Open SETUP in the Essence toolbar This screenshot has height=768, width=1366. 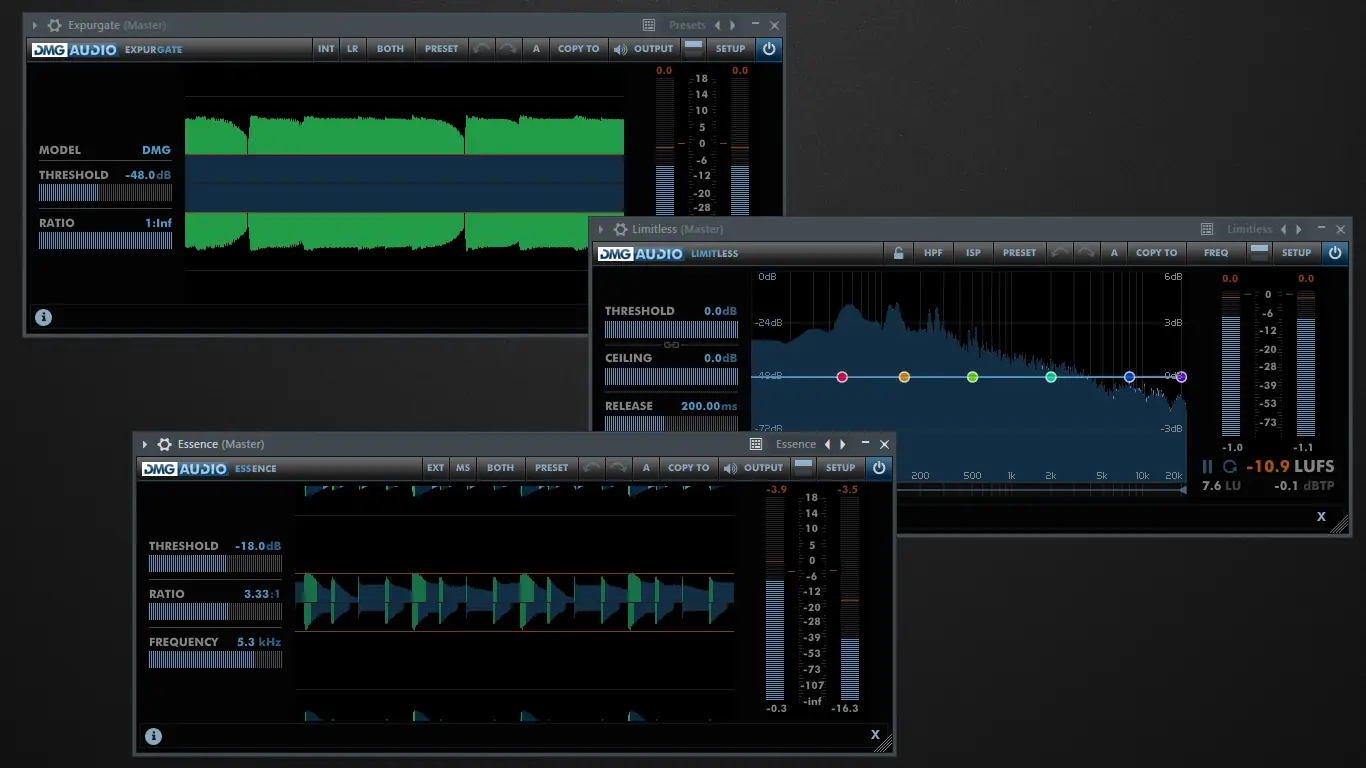pyautogui.click(x=841, y=467)
